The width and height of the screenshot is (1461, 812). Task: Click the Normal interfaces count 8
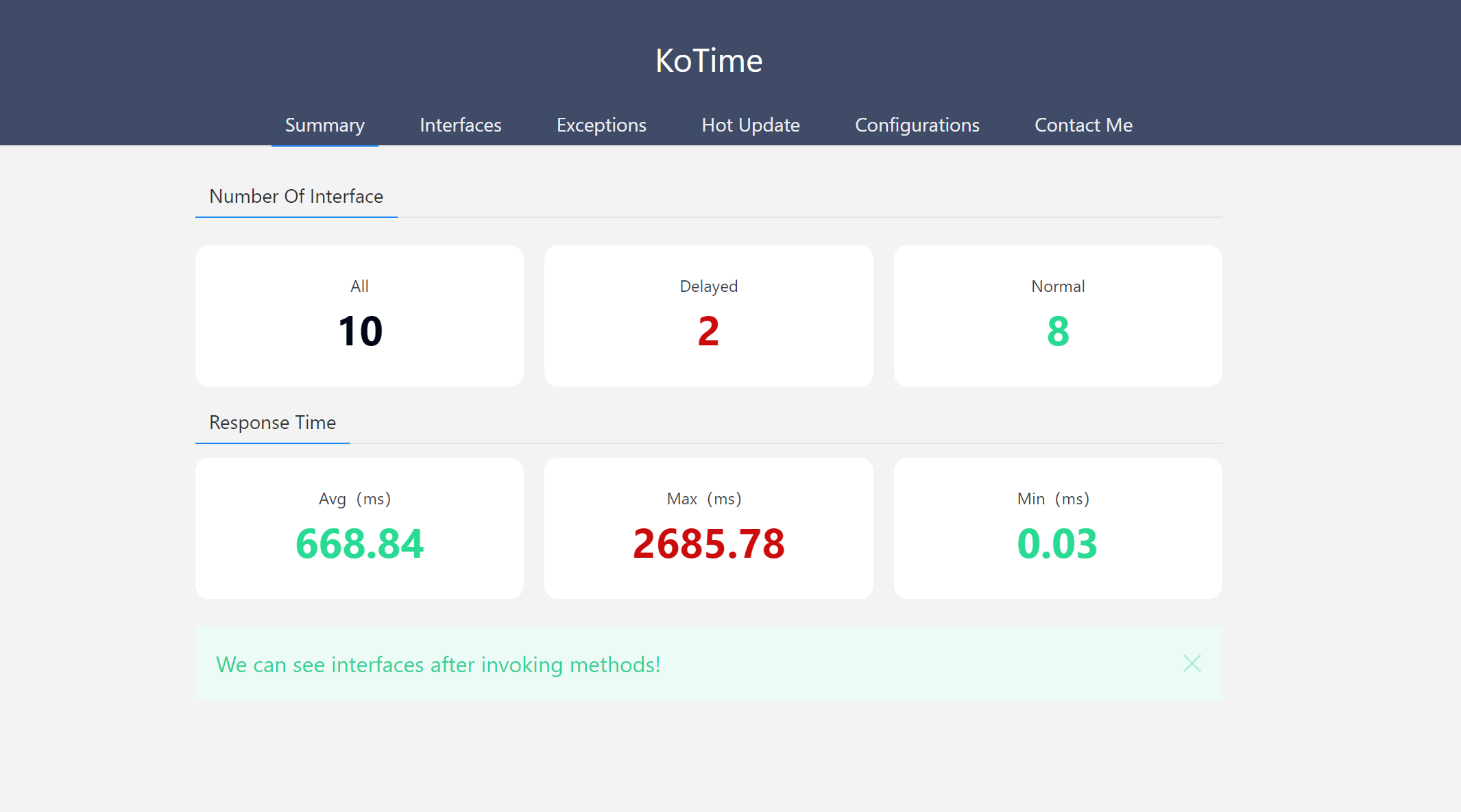(1057, 332)
